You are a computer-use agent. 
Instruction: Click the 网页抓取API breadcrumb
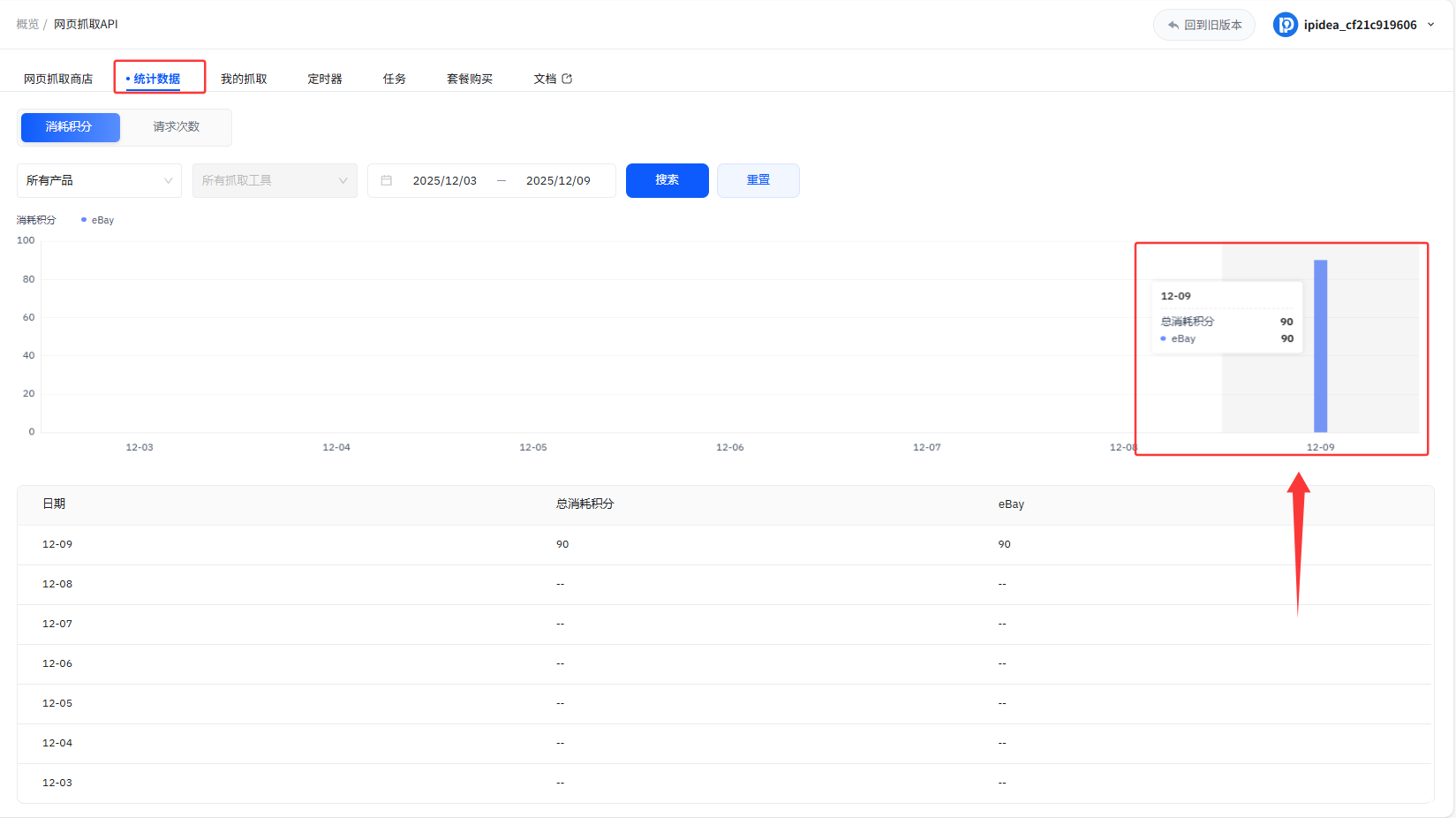click(x=86, y=24)
